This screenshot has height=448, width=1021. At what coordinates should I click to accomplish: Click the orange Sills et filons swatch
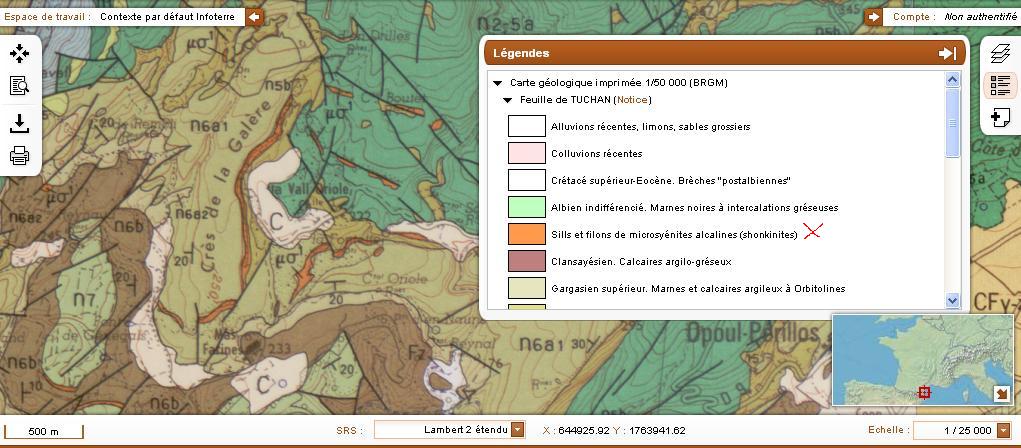[526, 234]
